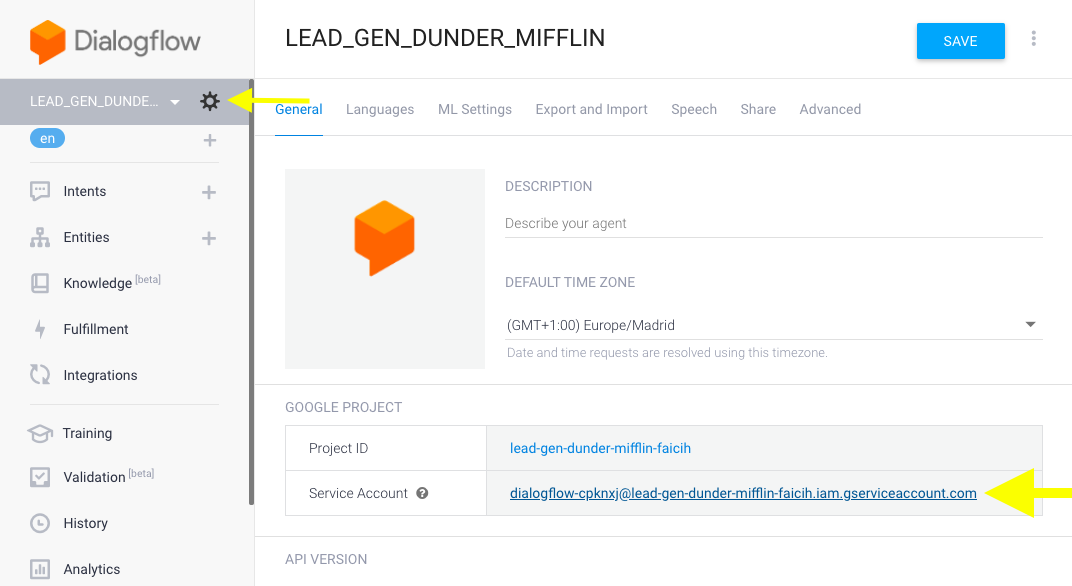The image size is (1072, 586).
Task: Click the Intents speech bubble icon
Action: click(x=40, y=191)
